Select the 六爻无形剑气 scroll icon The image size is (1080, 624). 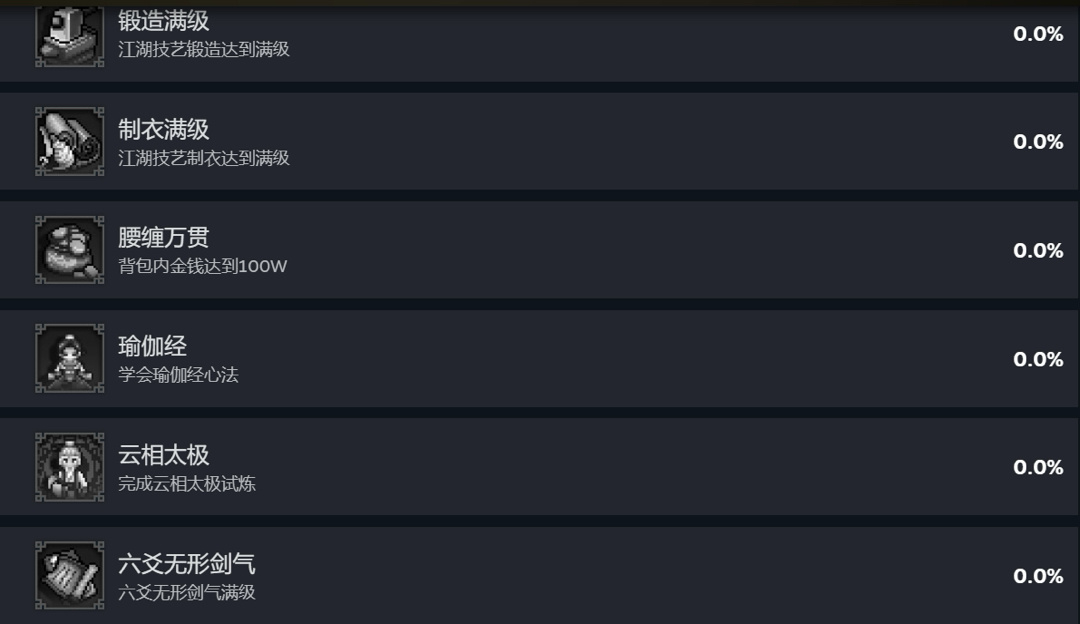click(69, 575)
